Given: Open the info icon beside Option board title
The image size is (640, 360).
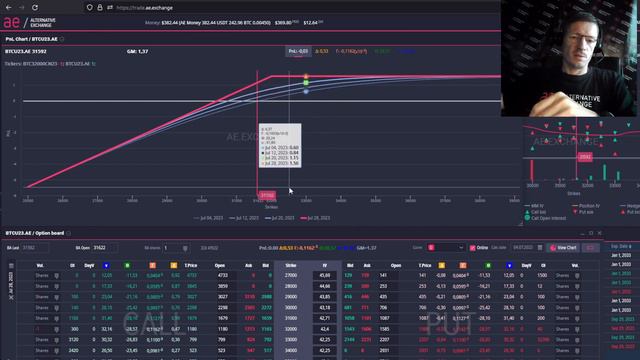Looking at the screenshot, I should (x=69, y=233).
